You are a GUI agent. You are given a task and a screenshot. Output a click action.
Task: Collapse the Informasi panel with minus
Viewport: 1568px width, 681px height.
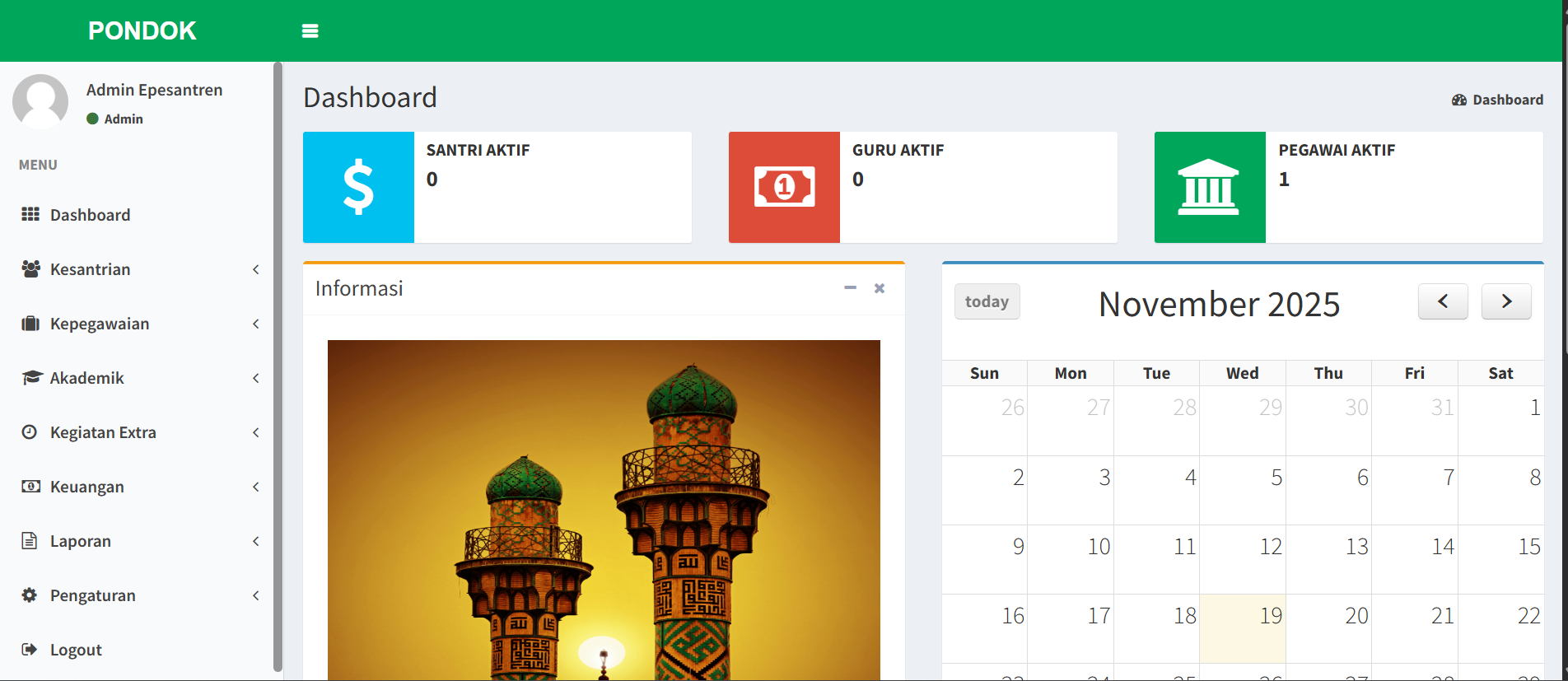click(850, 288)
